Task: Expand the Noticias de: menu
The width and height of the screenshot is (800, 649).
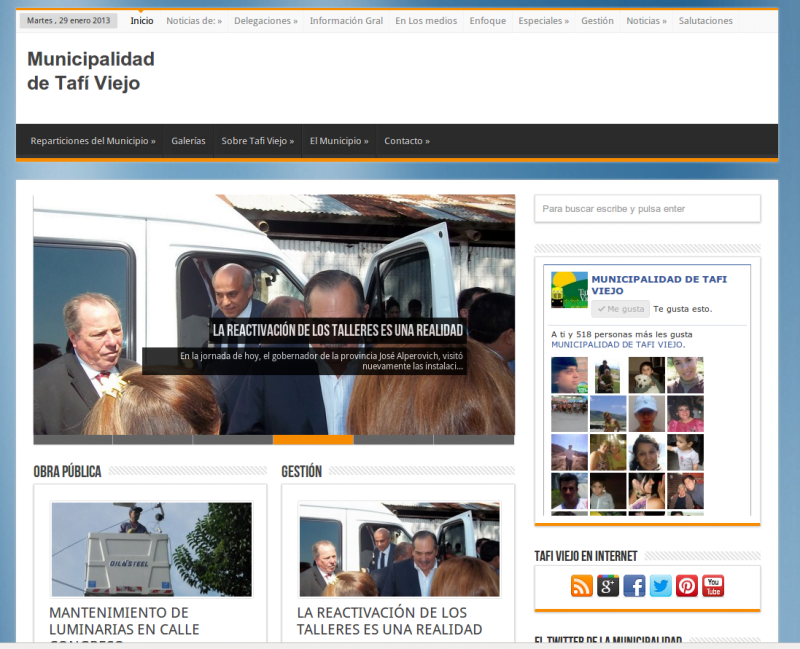Action: point(194,21)
